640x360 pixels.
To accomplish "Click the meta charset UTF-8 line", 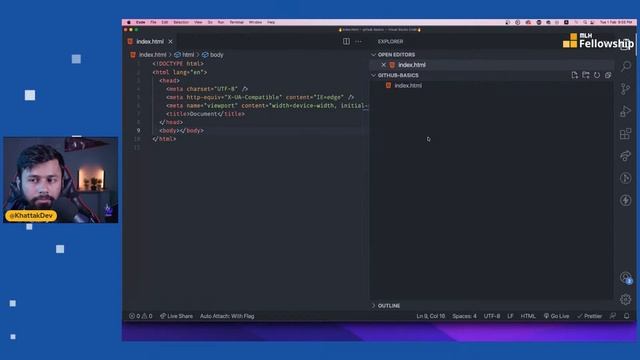I will pyautogui.click(x=207, y=89).
